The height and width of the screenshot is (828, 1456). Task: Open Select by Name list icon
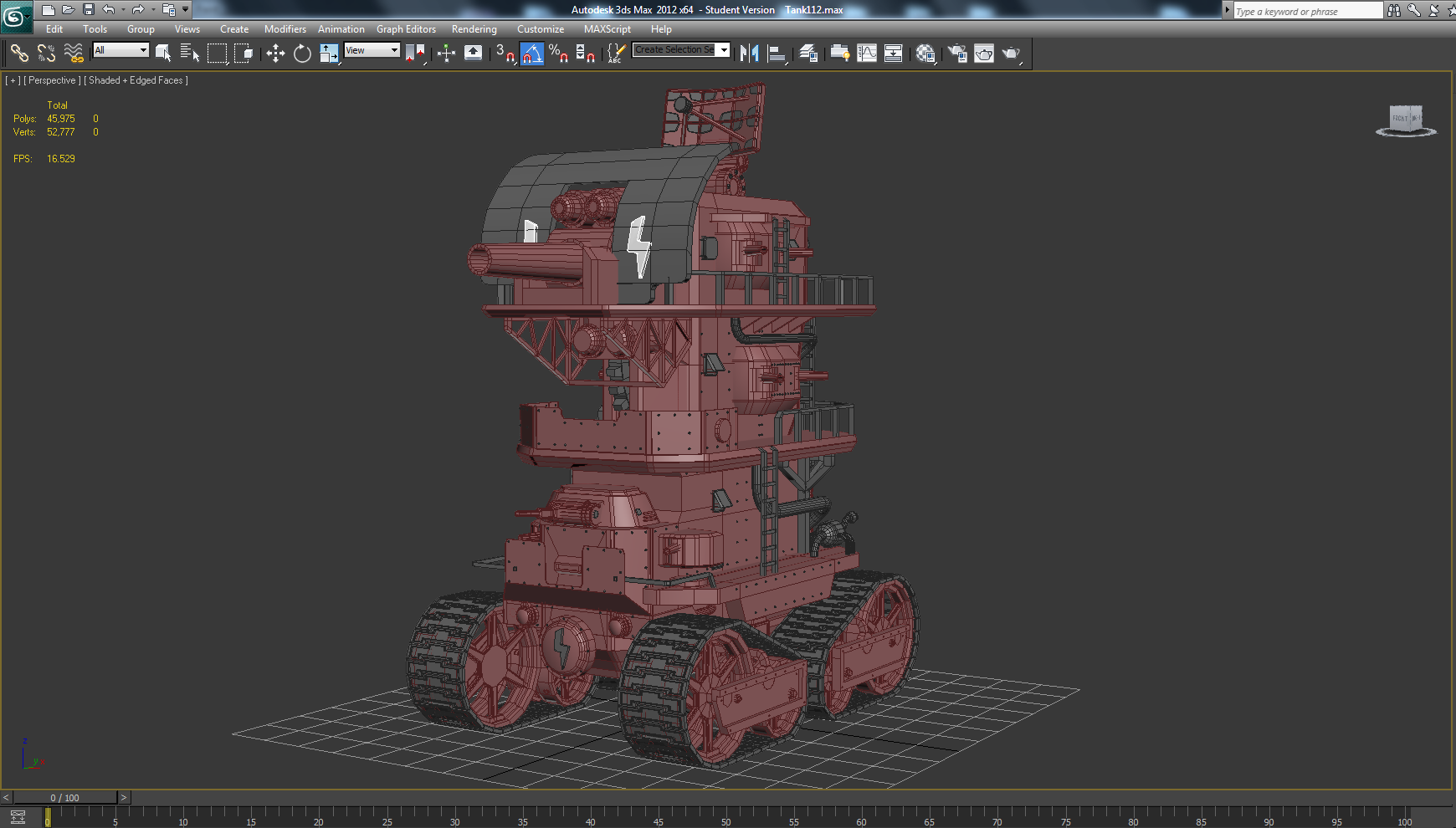click(190, 54)
